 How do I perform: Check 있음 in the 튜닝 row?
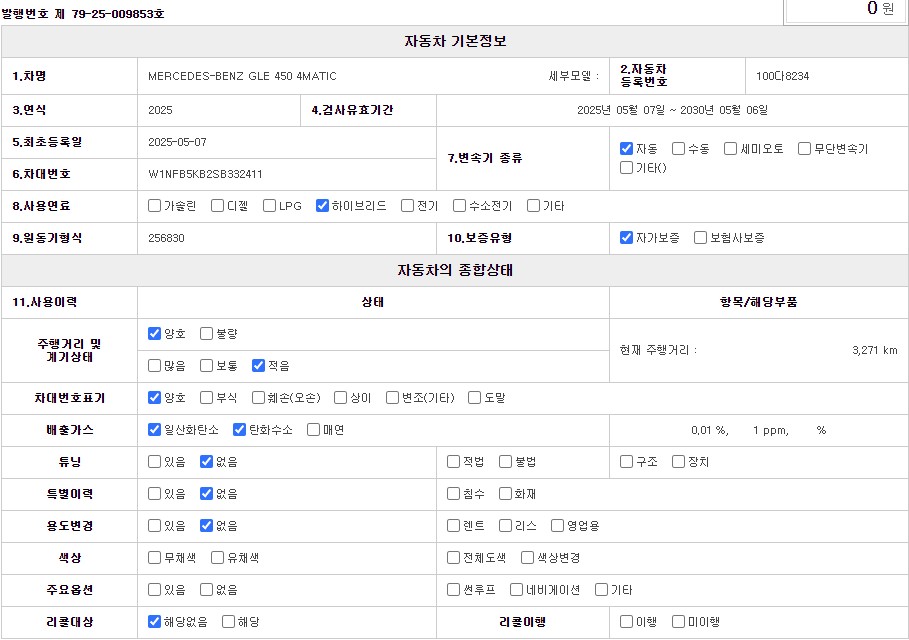pos(154,462)
